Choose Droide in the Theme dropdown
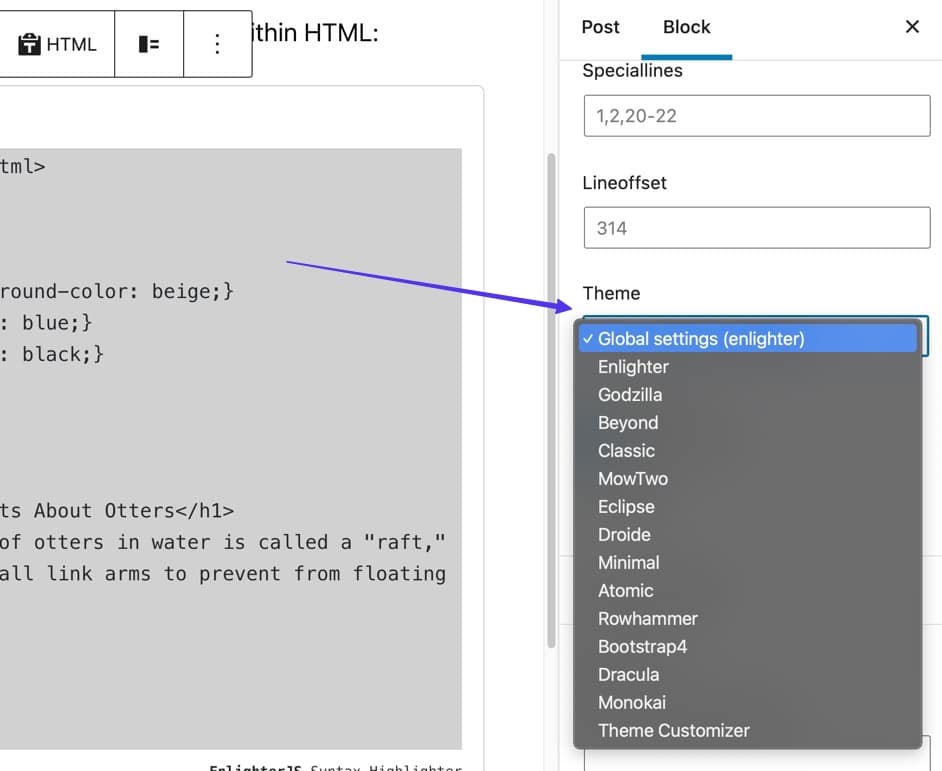 [624, 535]
